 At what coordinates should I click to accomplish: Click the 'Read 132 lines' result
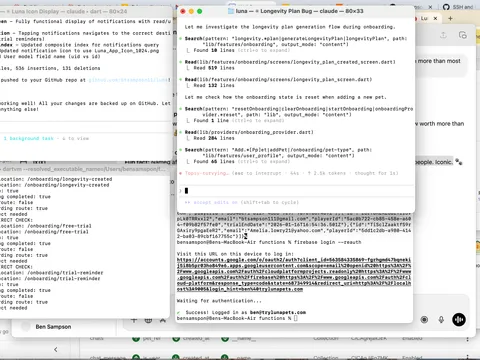tap(214, 86)
